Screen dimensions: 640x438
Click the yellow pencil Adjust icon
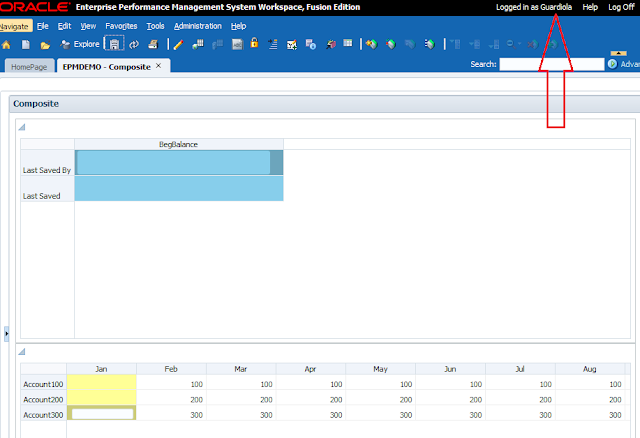[x=178, y=44]
